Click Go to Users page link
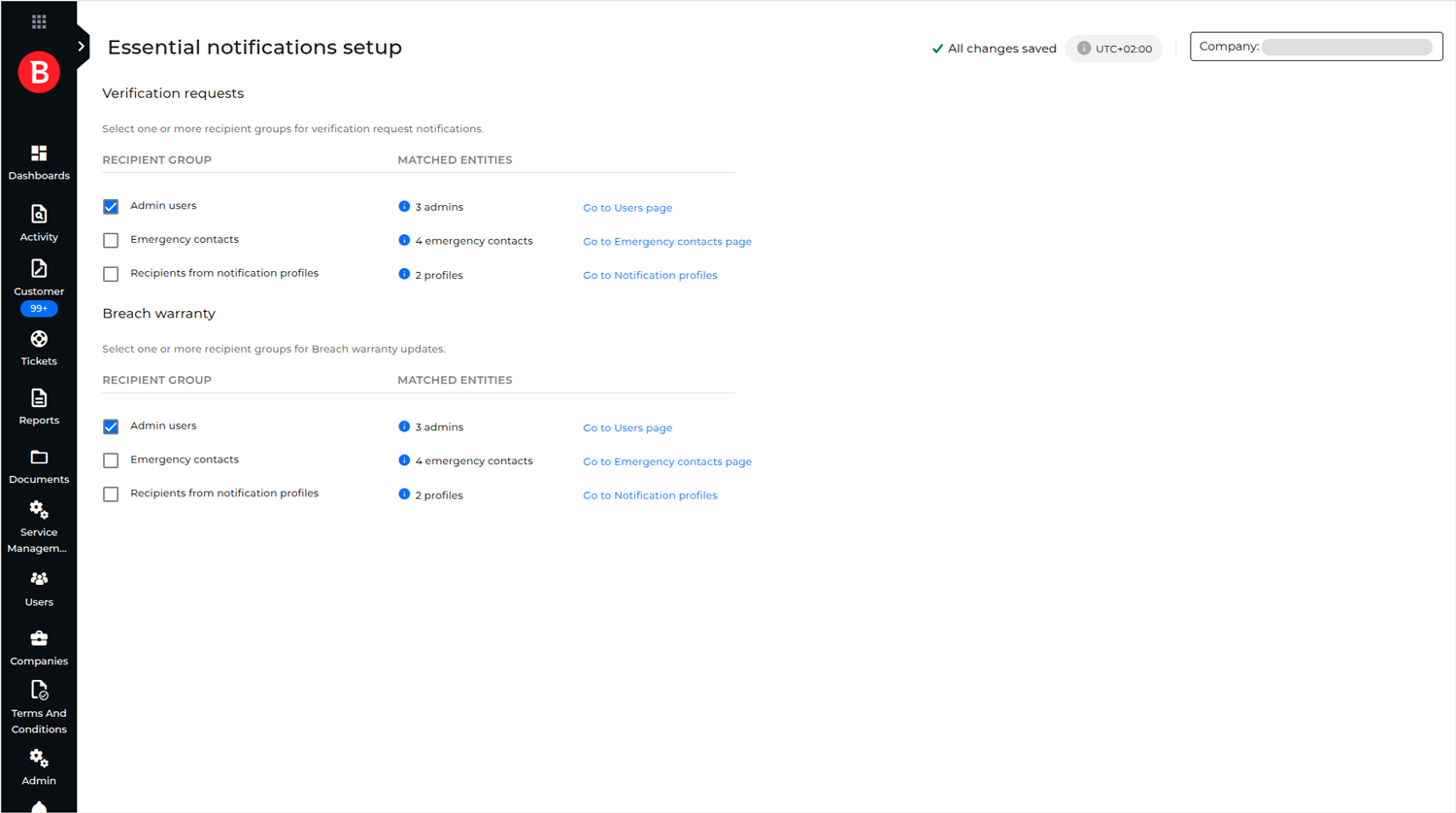The height and width of the screenshot is (813, 1456). [627, 207]
